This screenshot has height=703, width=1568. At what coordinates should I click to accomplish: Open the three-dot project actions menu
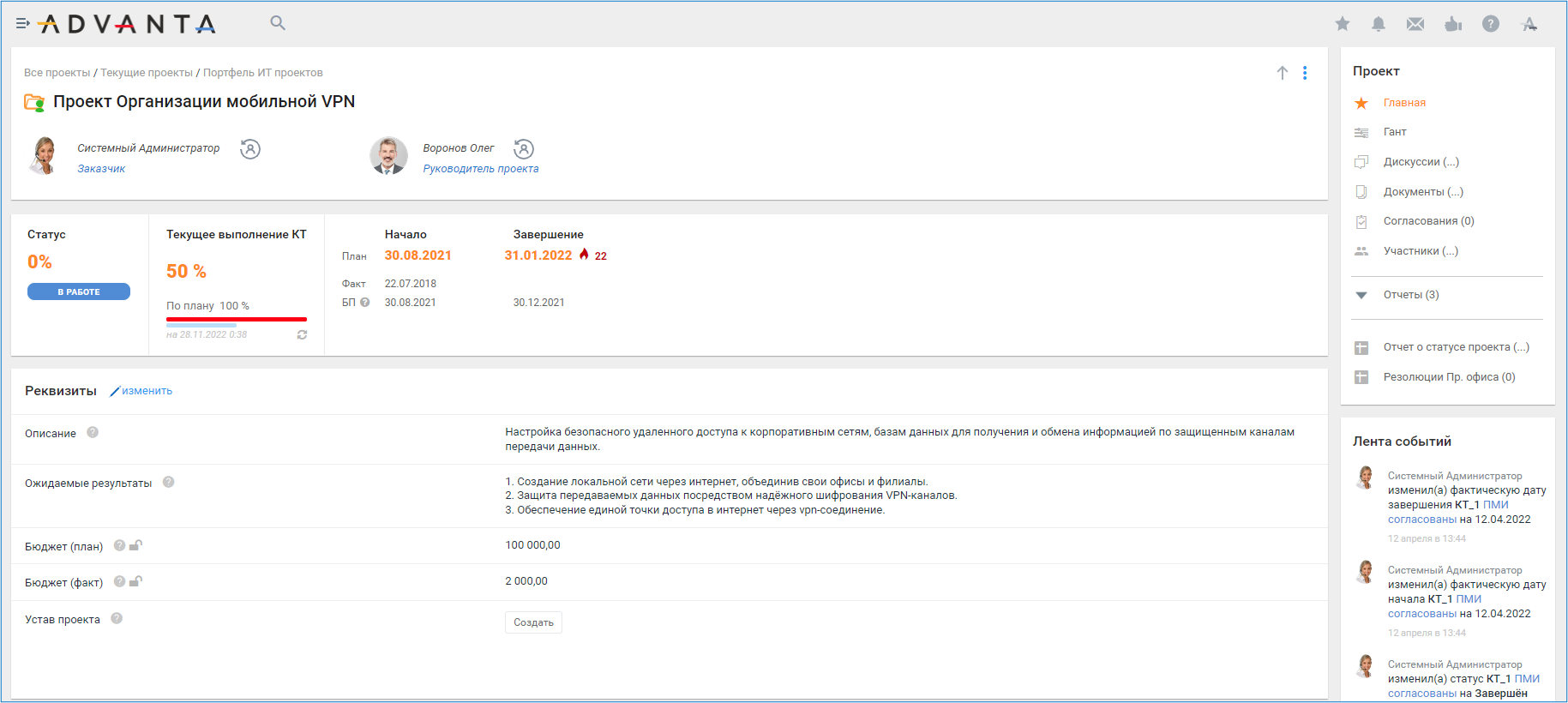(x=1305, y=73)
